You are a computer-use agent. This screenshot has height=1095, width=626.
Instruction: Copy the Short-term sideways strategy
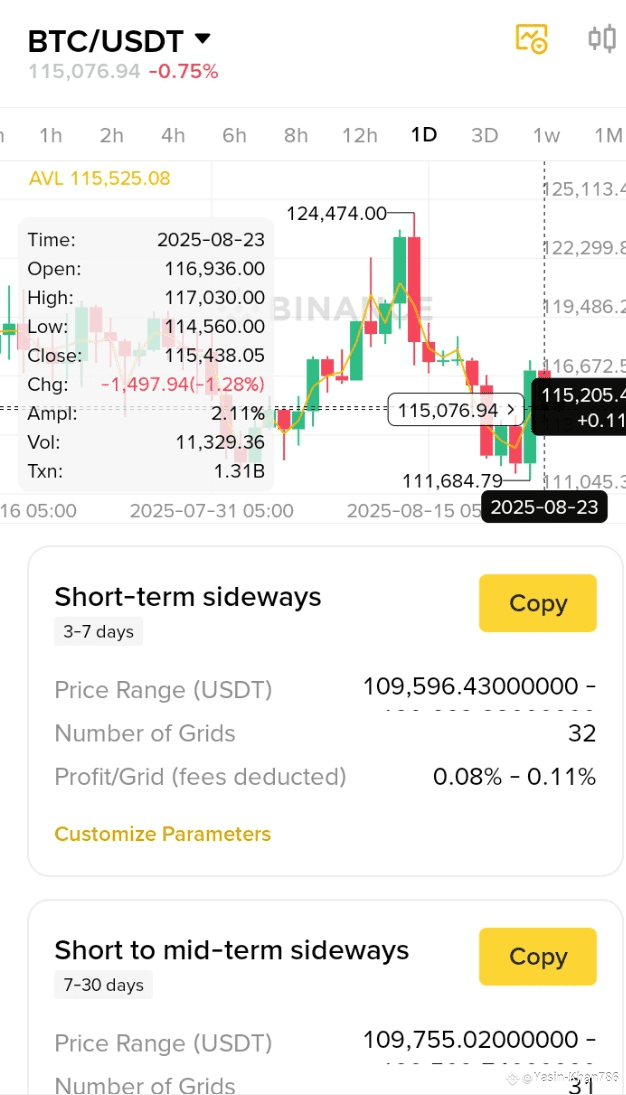coord(537,603)
